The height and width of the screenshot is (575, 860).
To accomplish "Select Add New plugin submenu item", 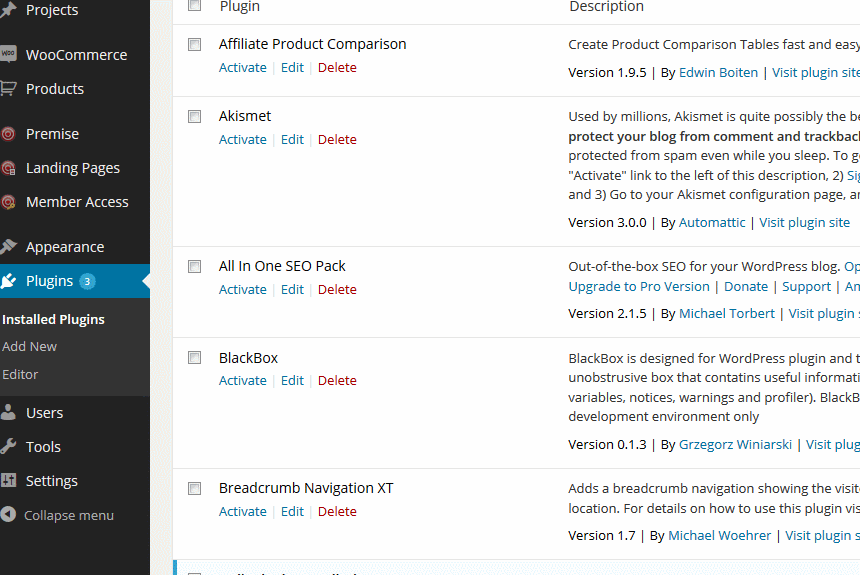I will pyautogui.click(x=29, y=346).
